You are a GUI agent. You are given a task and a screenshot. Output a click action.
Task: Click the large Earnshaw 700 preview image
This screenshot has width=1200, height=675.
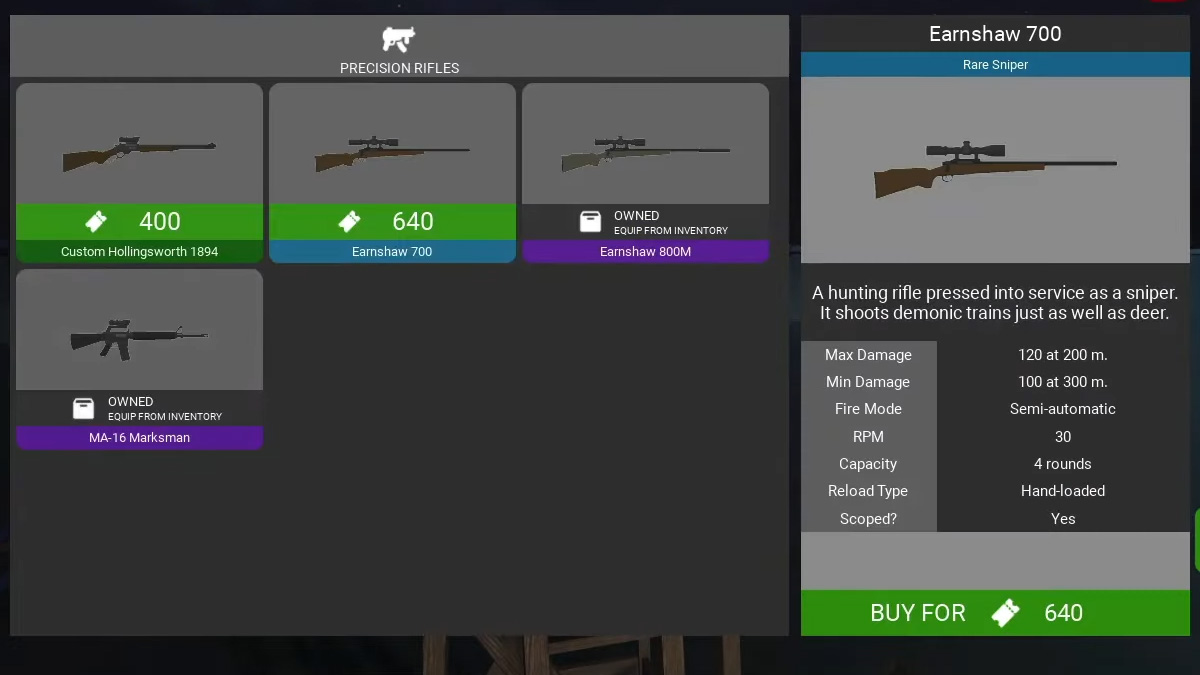click(995, 170)
